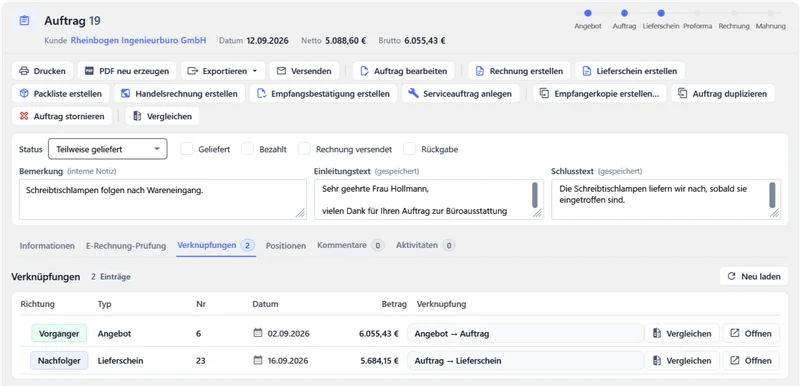Click the Vorgänger badge

(59, 333)
